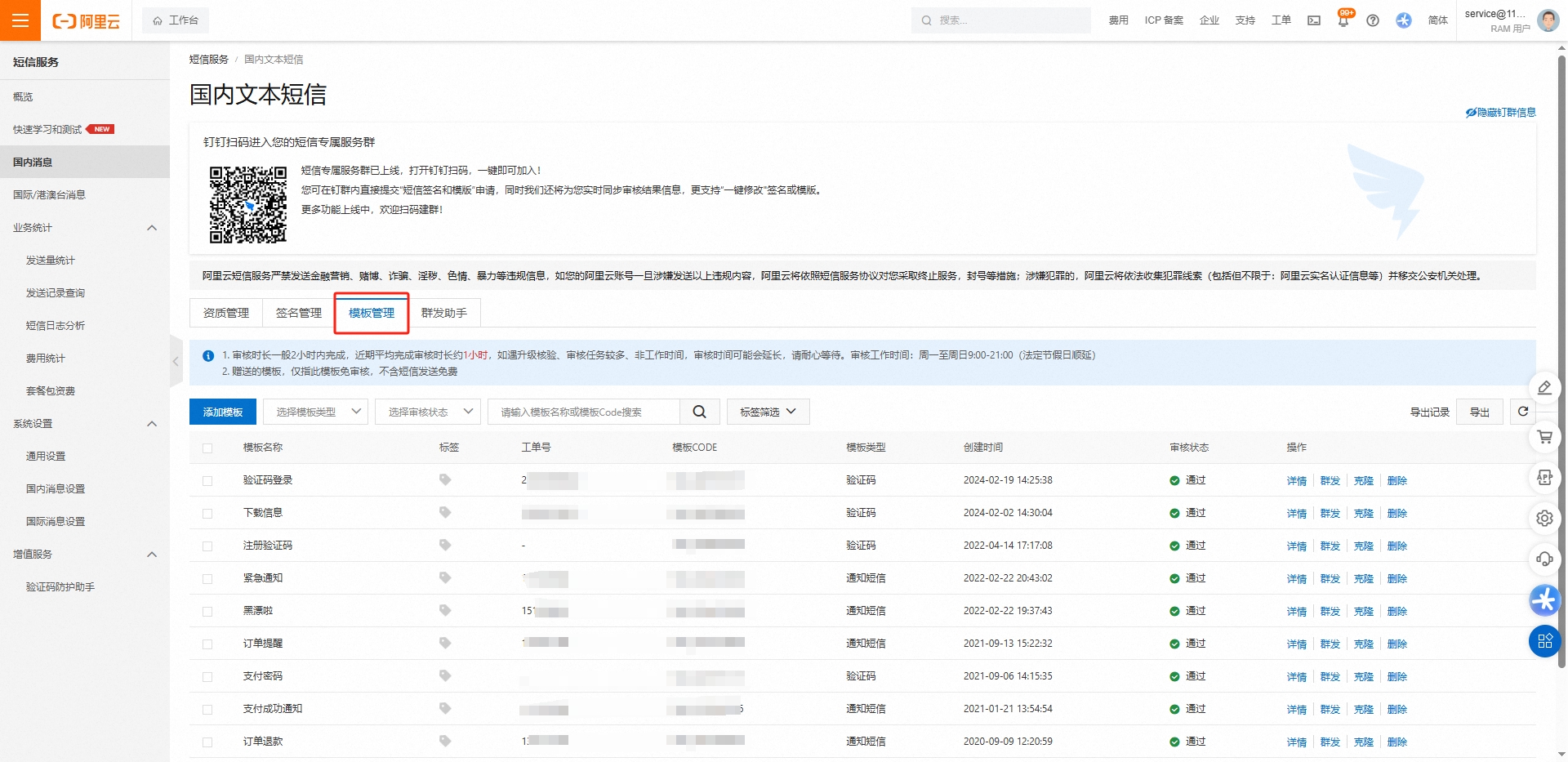Open the help question mark icon
The height and width of the screenshot is (762, 1568).
pos(1373,20)
